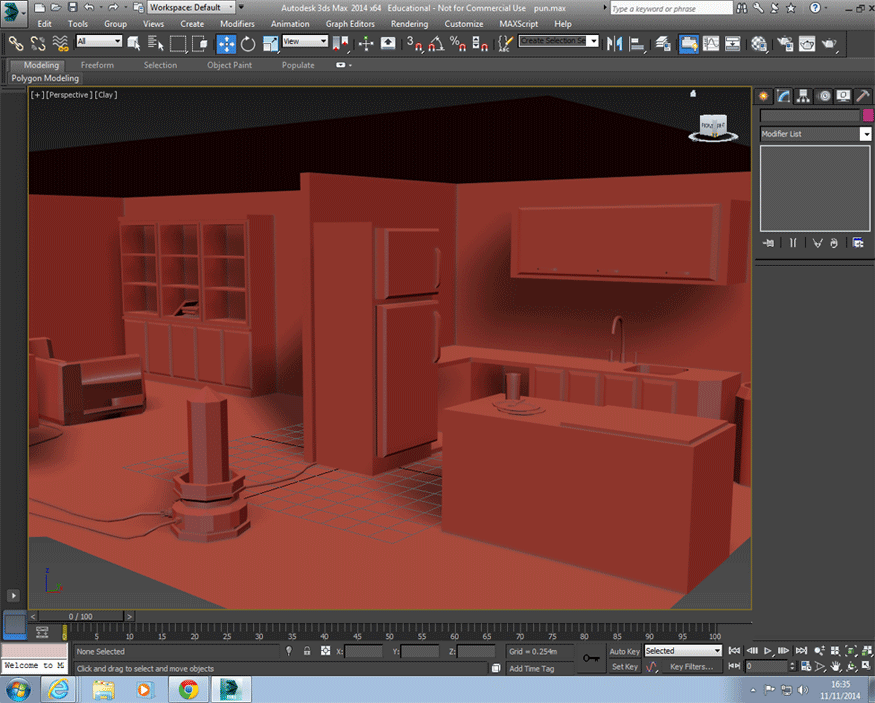Open the selection filter 'All' dropdown
The width and height of the screenshot is (875, 703).
(99, 42)
